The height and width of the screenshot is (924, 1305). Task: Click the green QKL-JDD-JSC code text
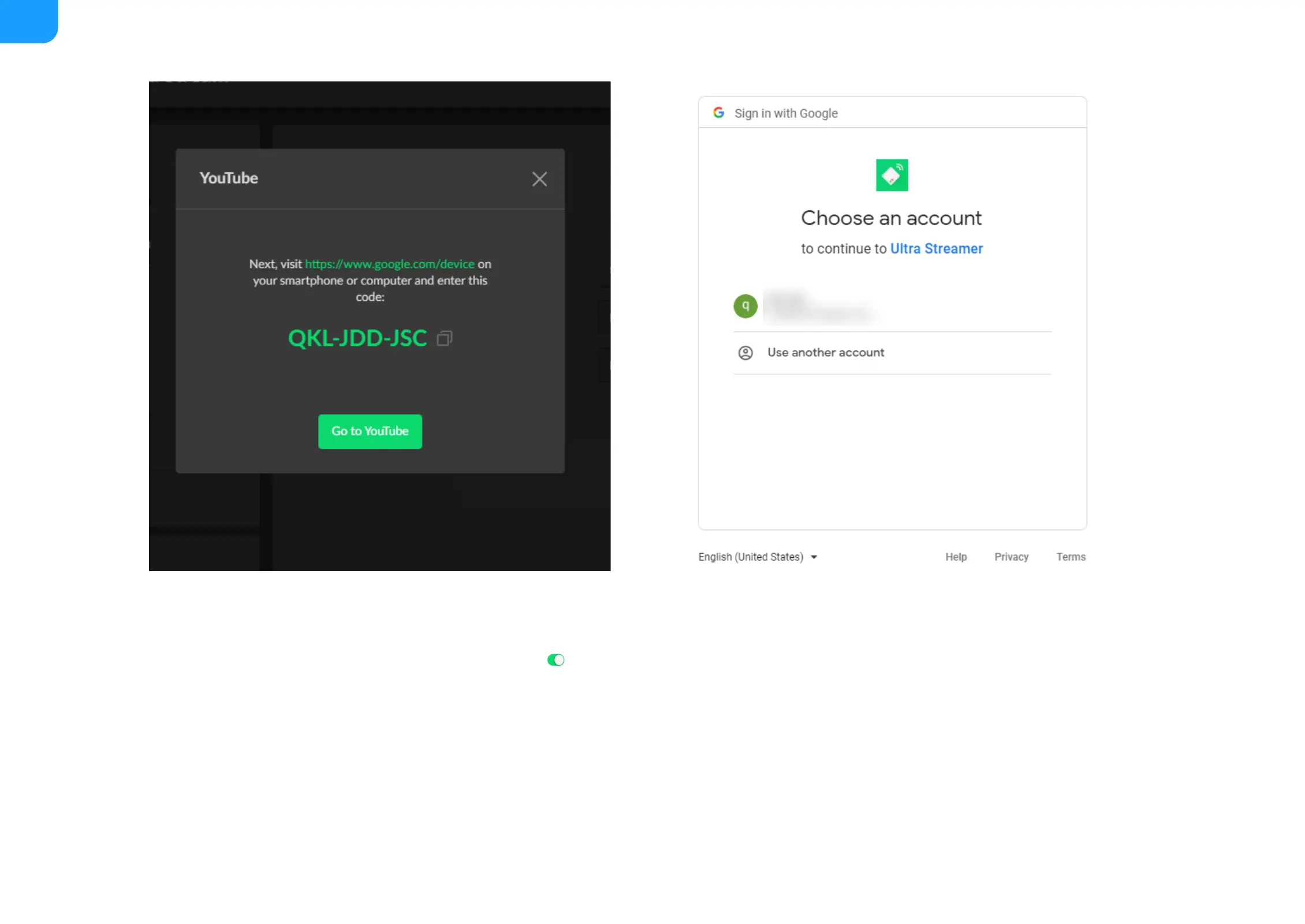pos(357,338)
